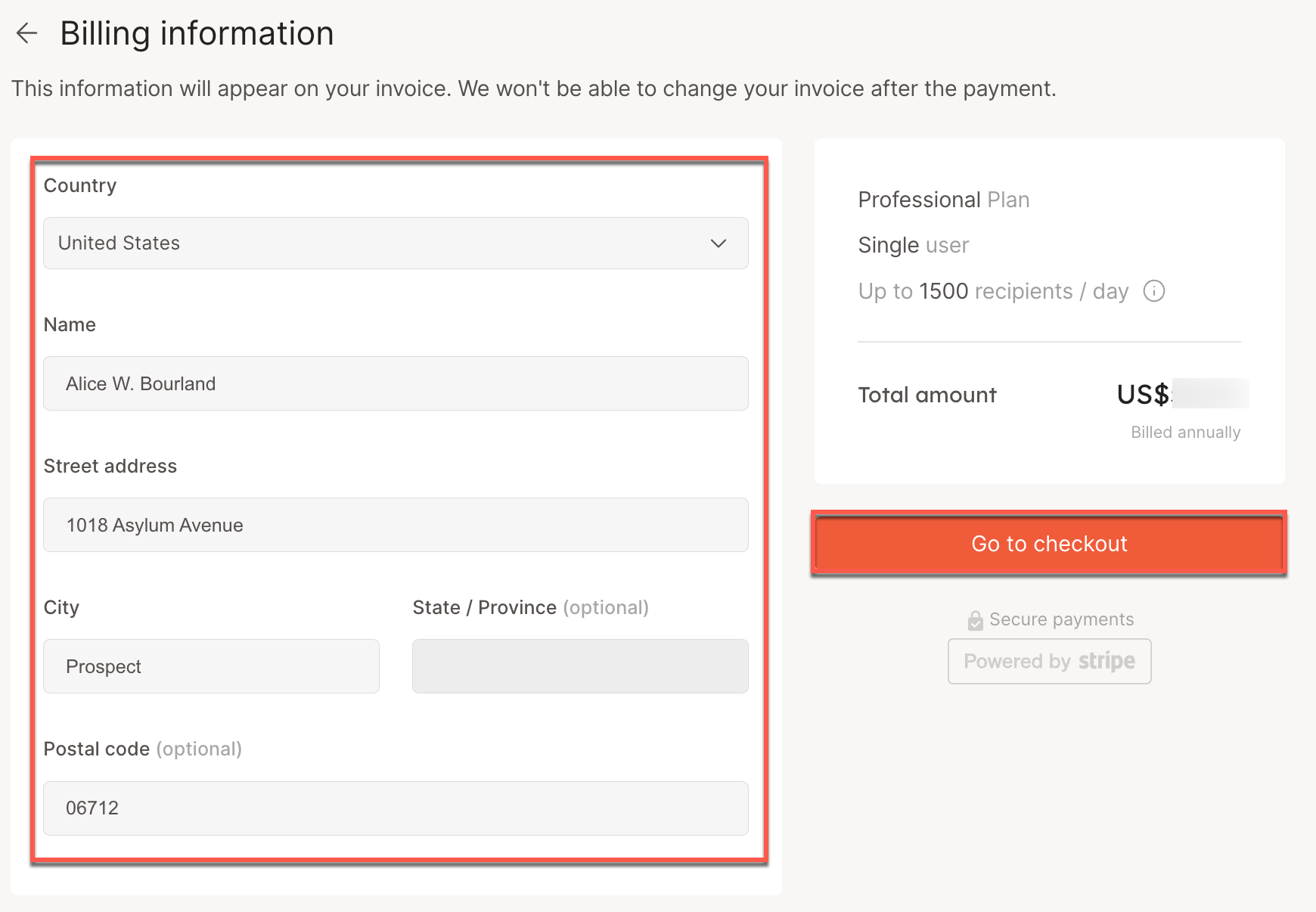The width and height of the screenshot is (1316, 912).
Task: Select the Name field containing Alice W. Bourland
Action: [396, 383]
